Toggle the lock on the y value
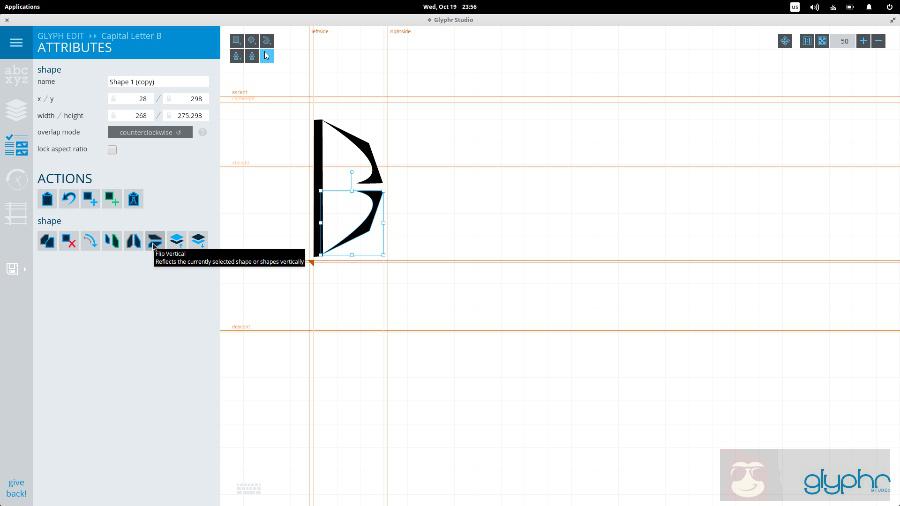This screenshot has height=506, width=900. click(169, 99)
